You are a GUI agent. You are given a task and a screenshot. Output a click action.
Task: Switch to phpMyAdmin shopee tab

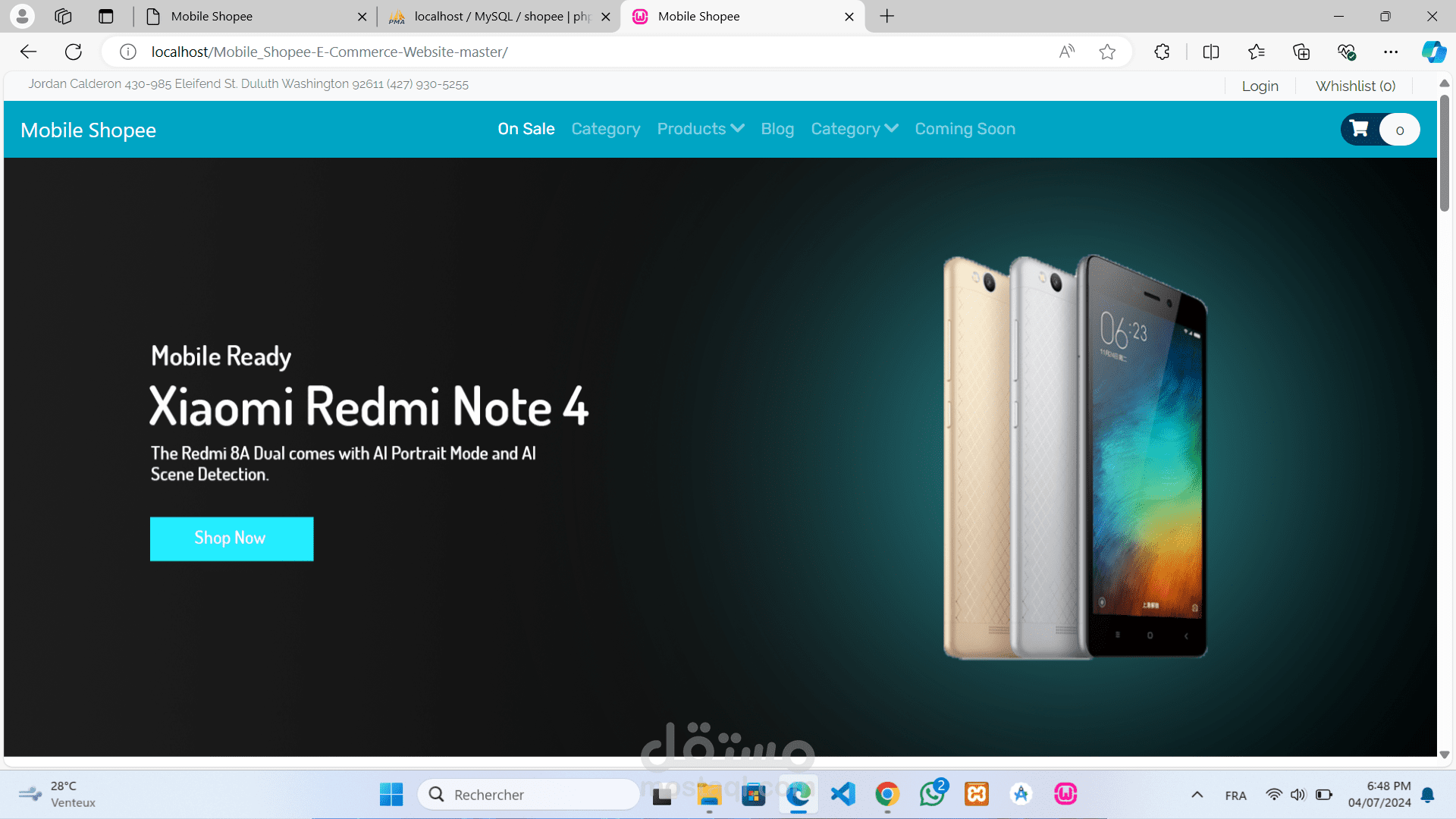[x=500, y=17]
